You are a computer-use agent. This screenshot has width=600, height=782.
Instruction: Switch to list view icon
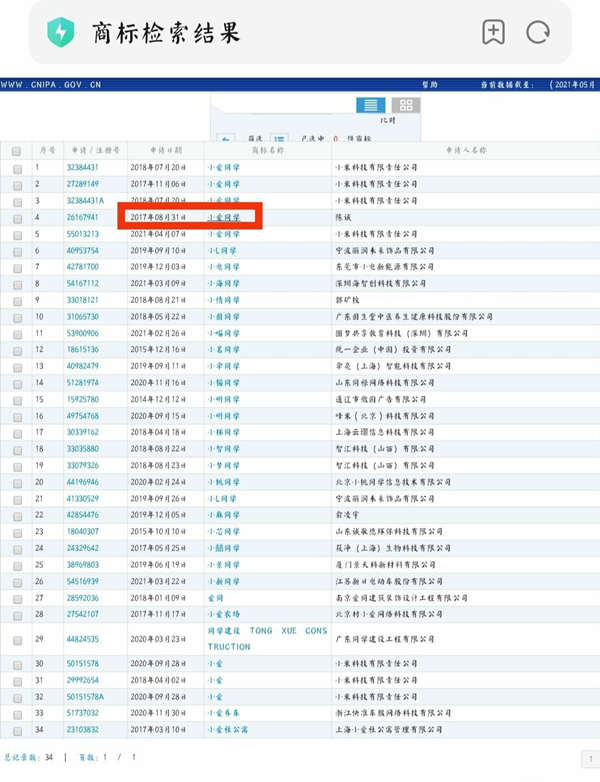371,105
